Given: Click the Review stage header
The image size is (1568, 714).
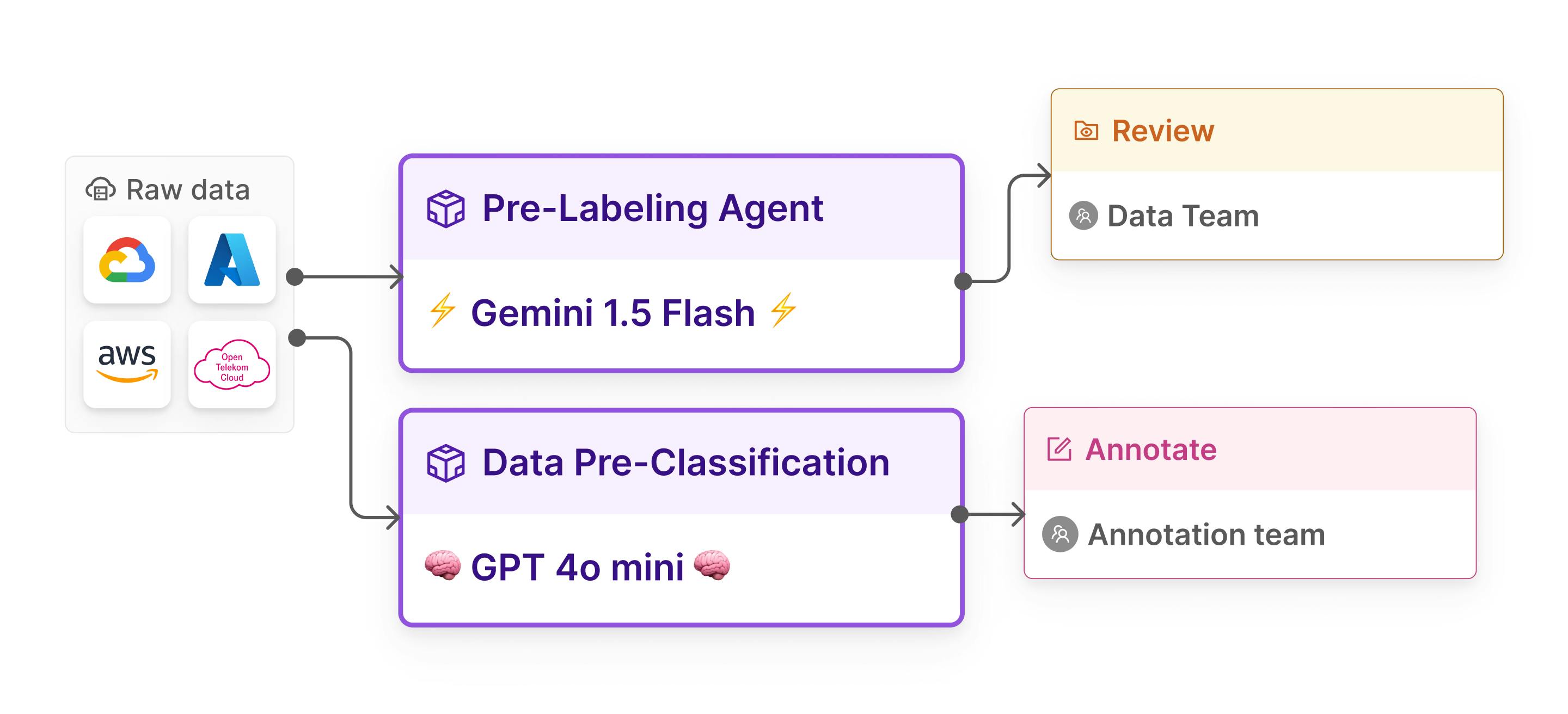Looking at the screenshot, I should point(1162,131).
